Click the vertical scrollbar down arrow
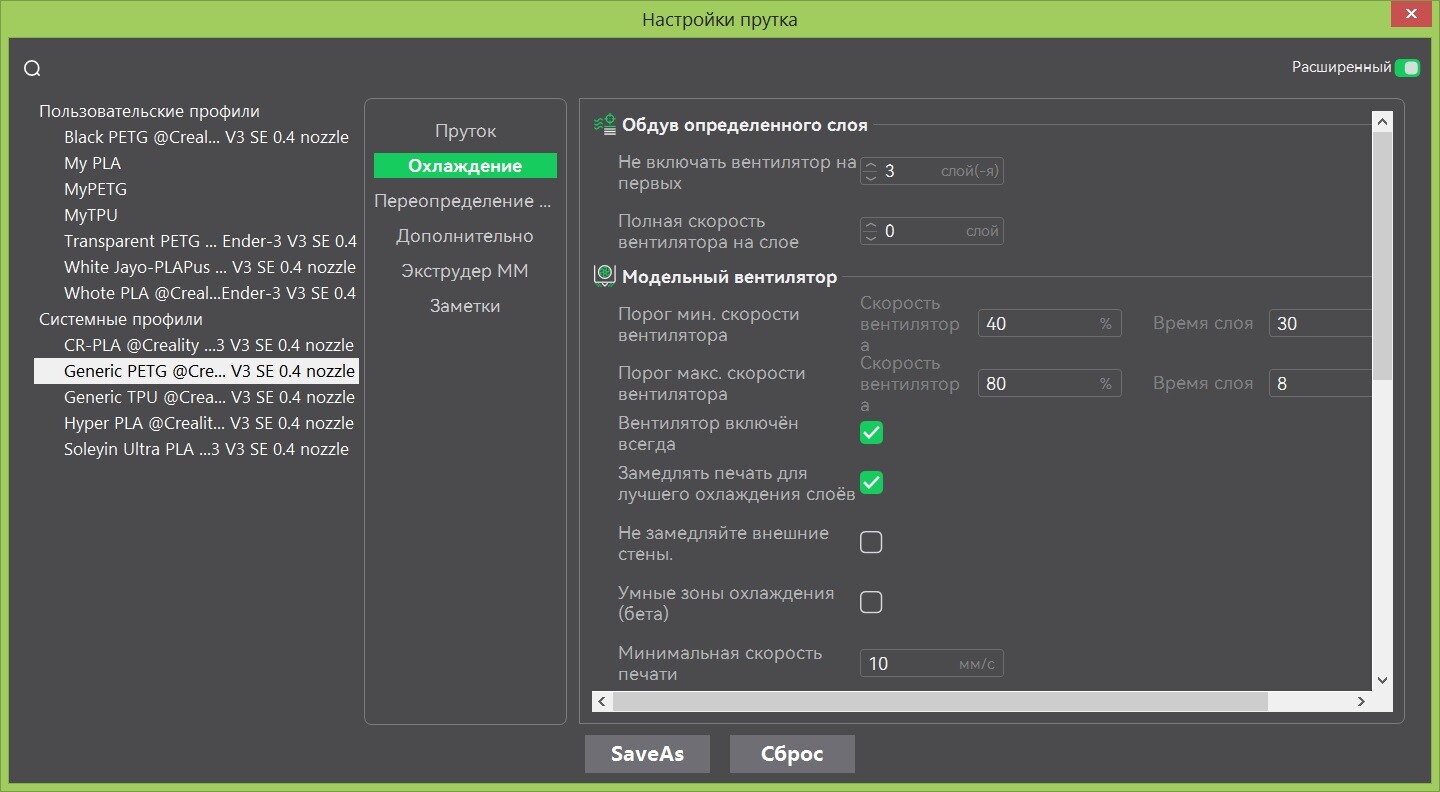The width and height of the screenshot is (1440, 792). [1382, 680]
